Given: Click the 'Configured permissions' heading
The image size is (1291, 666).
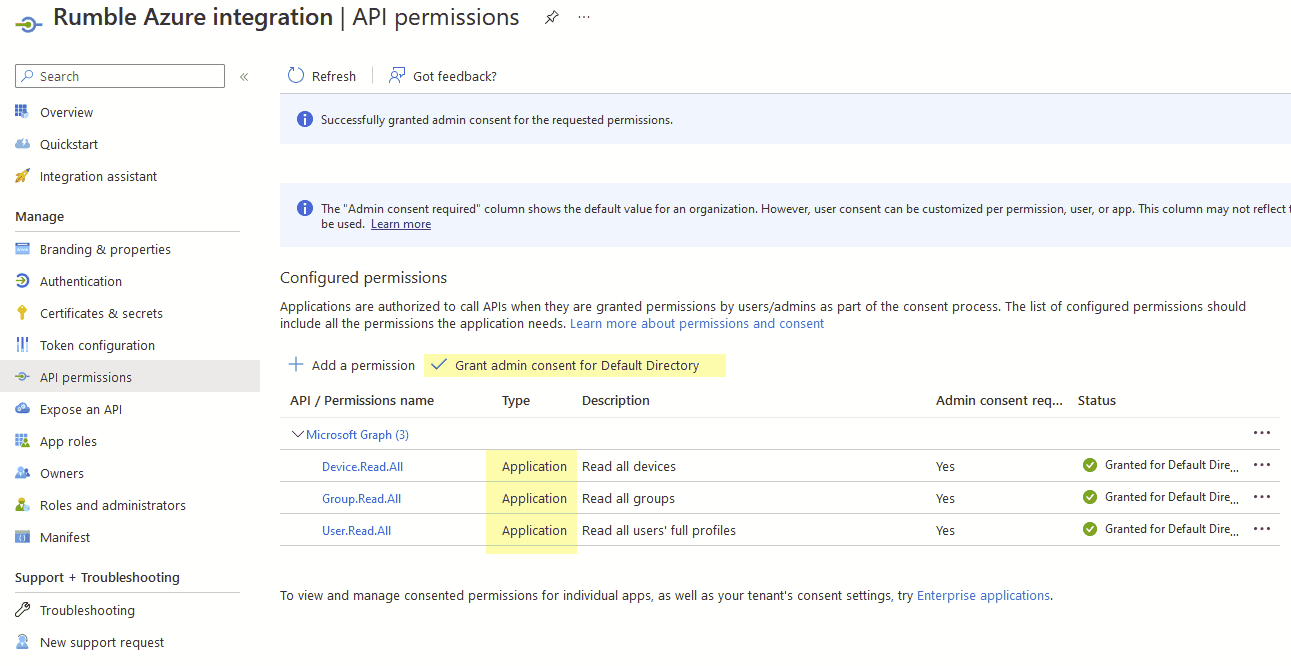Looking at the screenshot, I should pos(363,277).
